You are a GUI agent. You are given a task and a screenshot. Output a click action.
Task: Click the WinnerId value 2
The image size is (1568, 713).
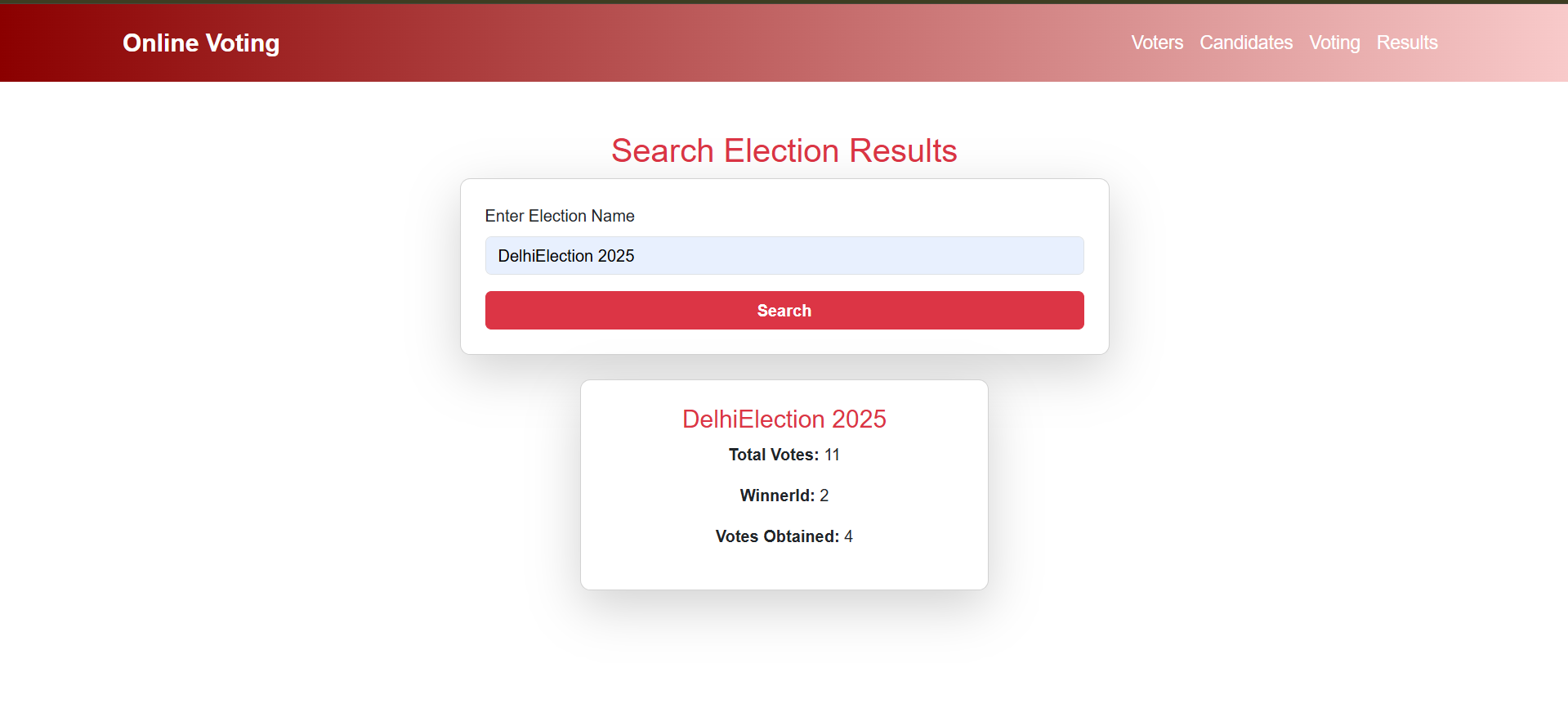click(x=824, y=496)
